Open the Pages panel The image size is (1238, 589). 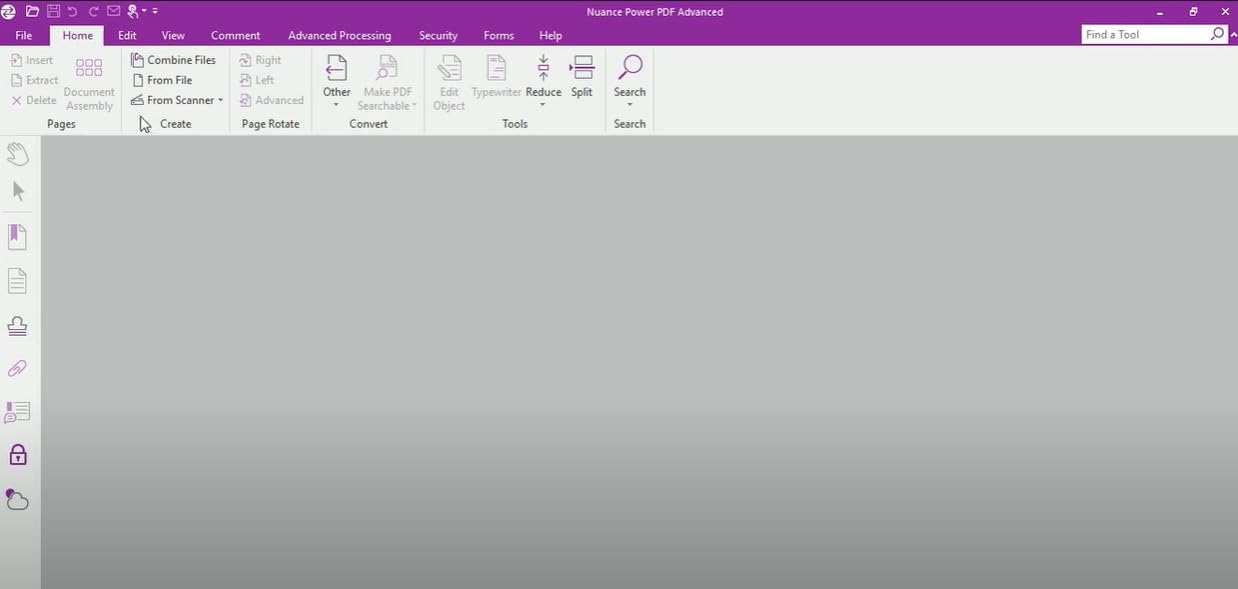(x=17, y=281)
